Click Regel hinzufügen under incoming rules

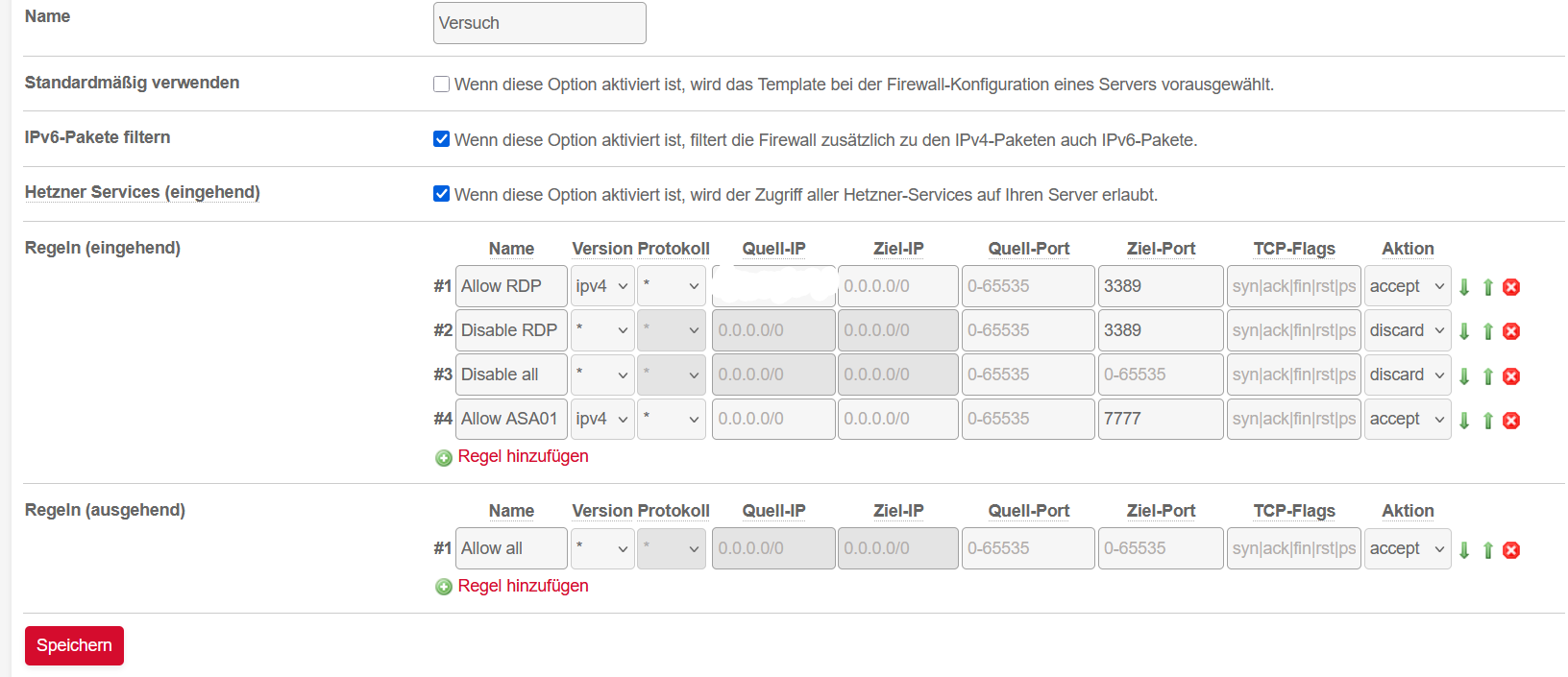(x=522, y=456)
